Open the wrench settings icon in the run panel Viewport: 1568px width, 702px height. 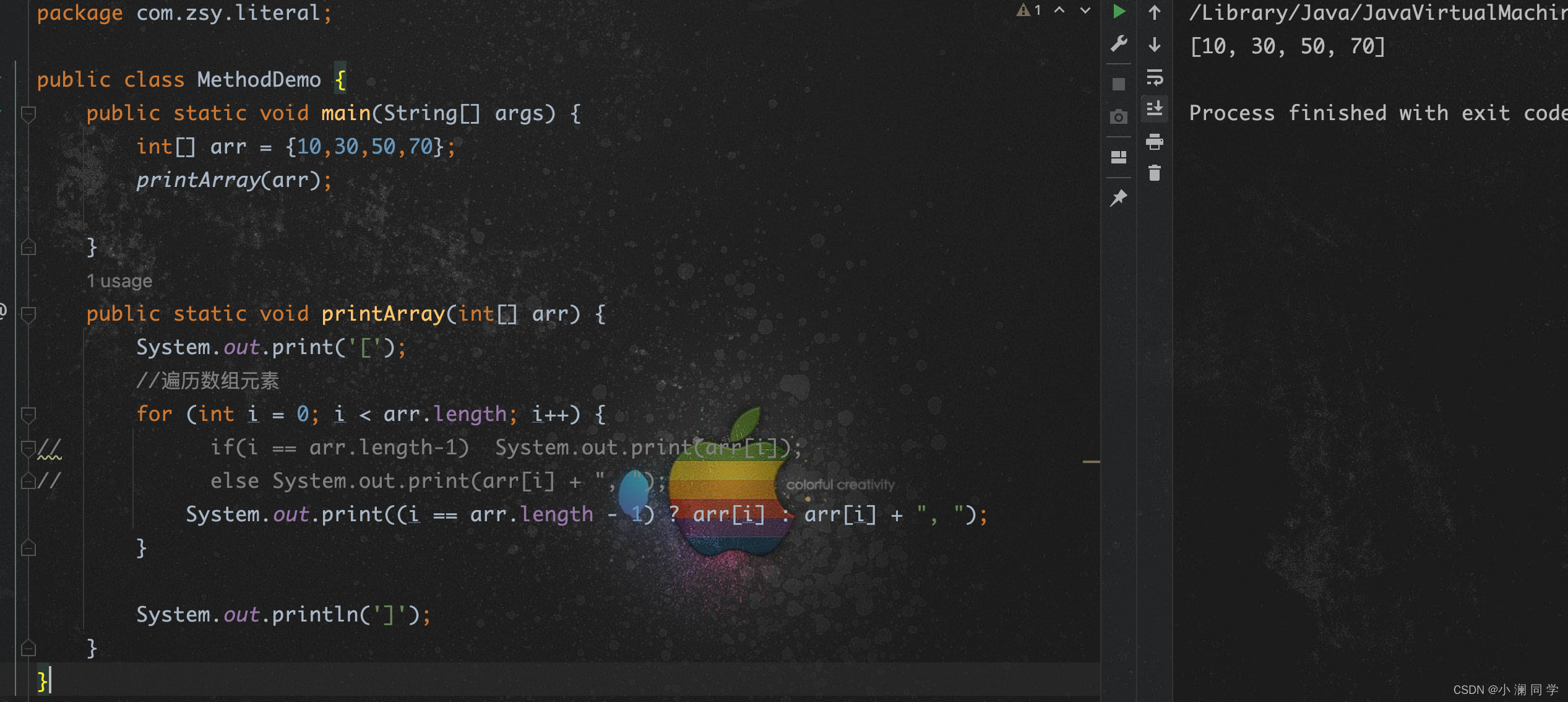pos(1119,44)
